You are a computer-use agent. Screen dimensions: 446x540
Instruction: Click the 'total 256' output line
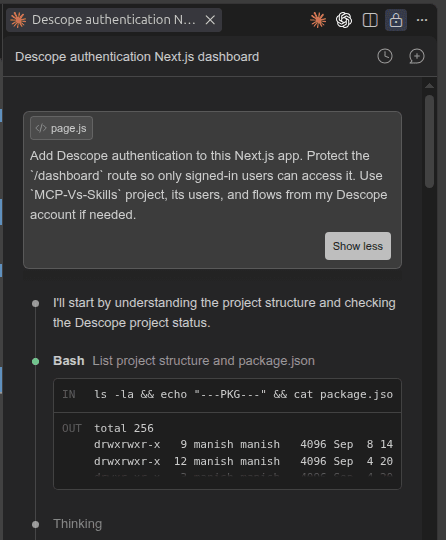(124, 428)
